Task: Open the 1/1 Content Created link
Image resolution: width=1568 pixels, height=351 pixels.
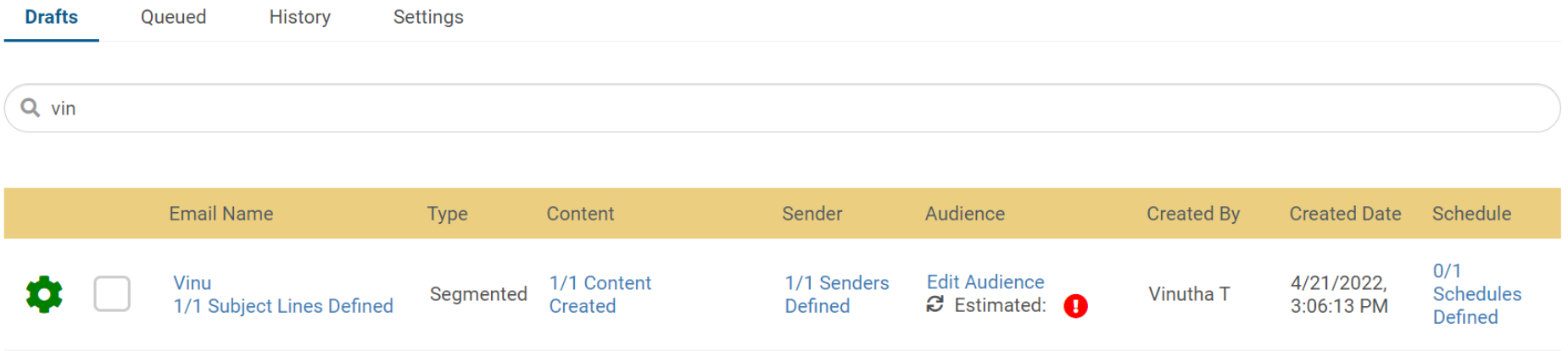Action: (600, 294)
